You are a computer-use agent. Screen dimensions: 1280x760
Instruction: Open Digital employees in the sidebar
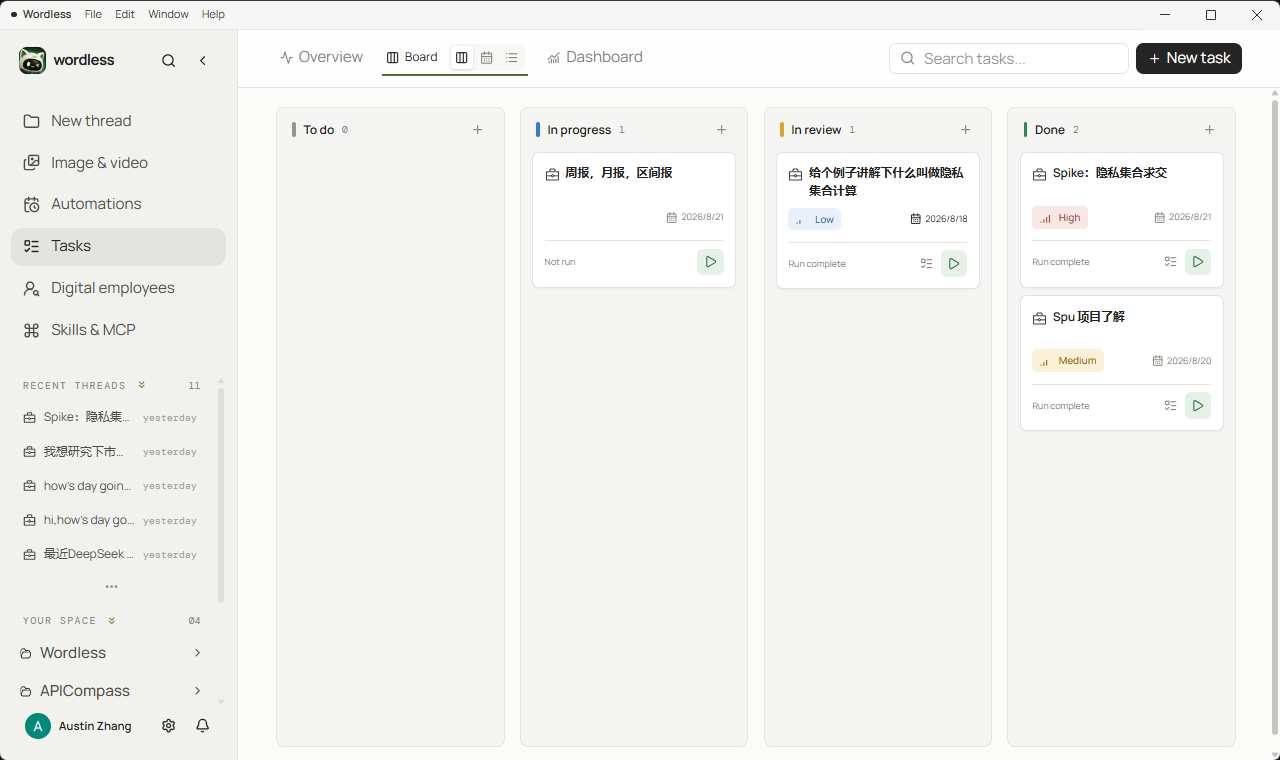coord(118,288)
